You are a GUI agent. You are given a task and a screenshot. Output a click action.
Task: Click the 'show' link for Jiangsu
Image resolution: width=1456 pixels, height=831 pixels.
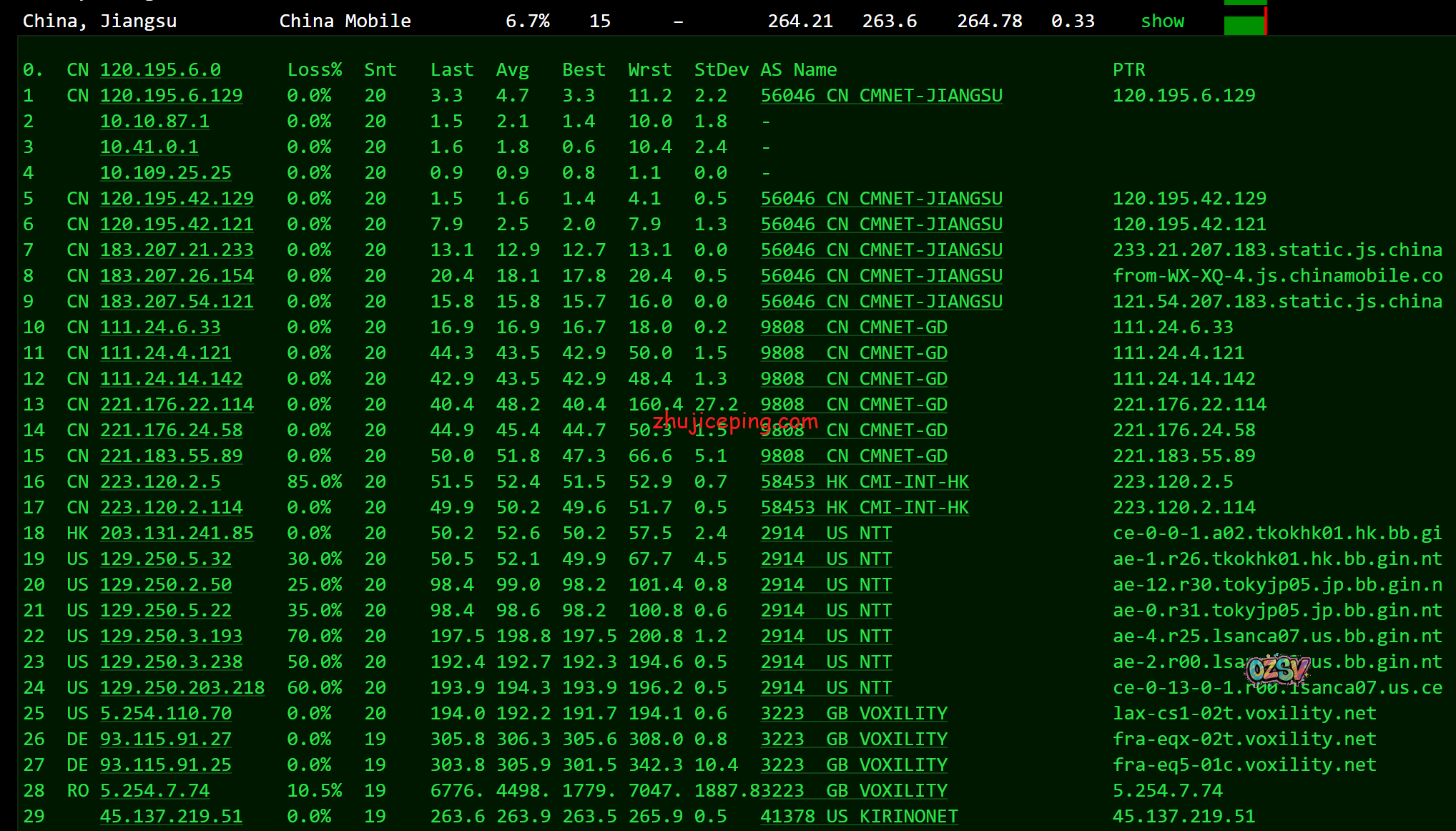pos(1162,21)
